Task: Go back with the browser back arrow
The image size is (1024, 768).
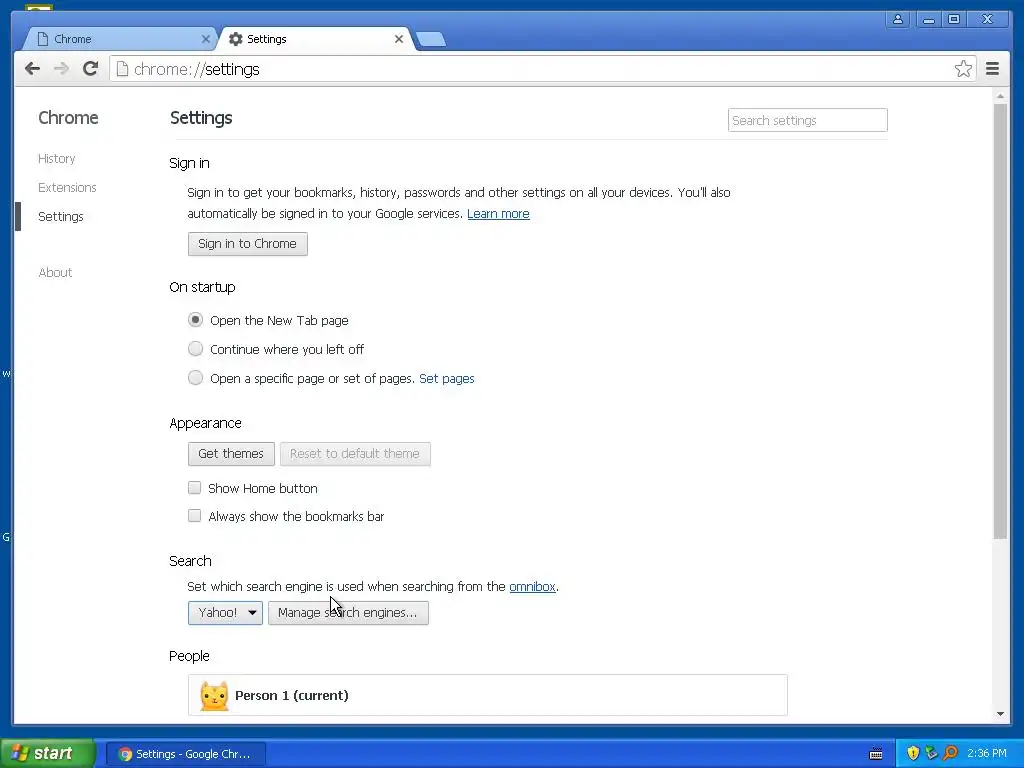Action: (x=32, y=69)
